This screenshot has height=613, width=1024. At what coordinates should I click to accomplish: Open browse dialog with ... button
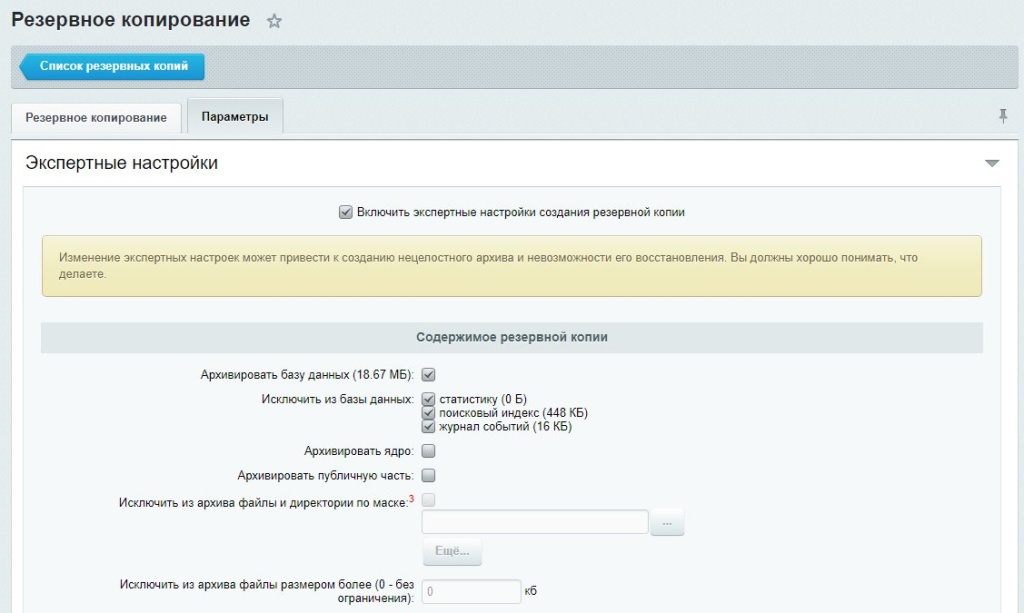[x=667, y=522]
